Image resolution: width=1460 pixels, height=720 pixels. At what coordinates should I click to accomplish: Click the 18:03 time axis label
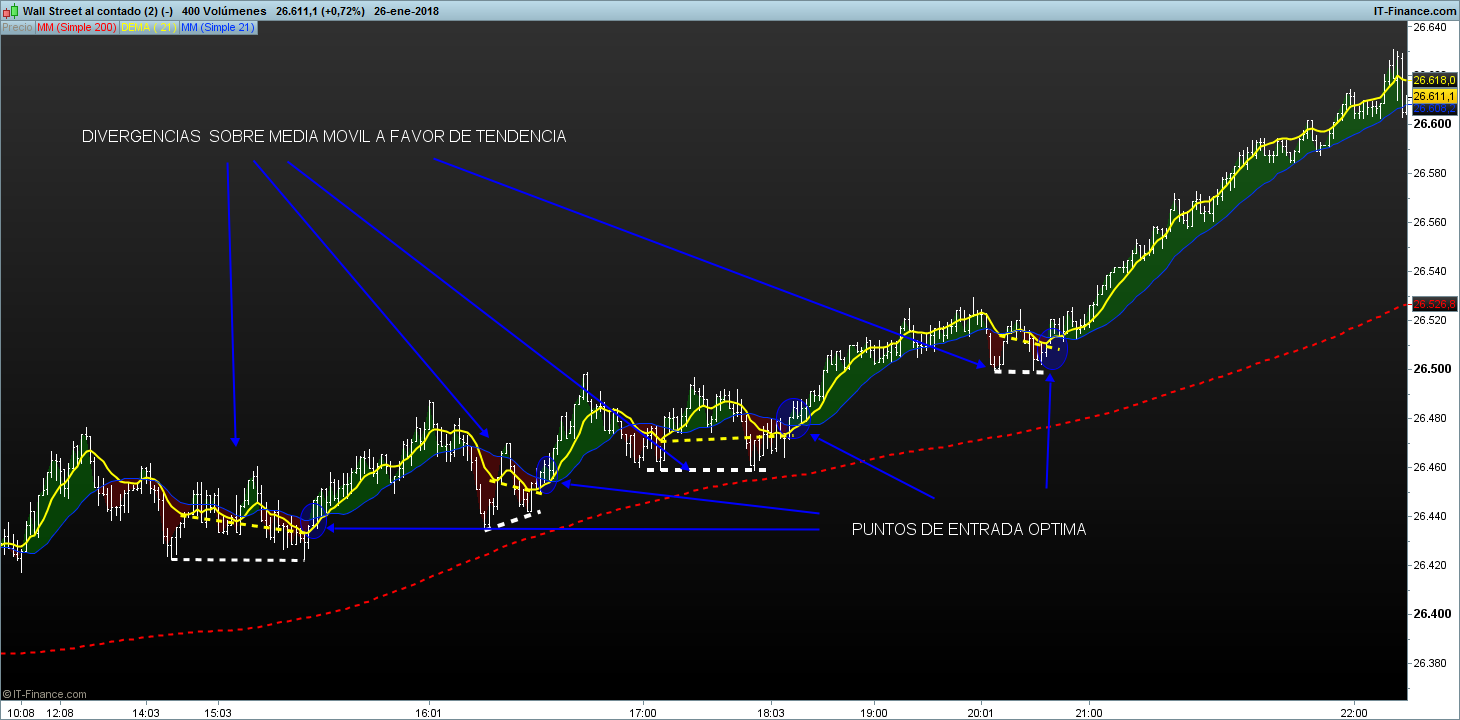click(x=771, y=712)
